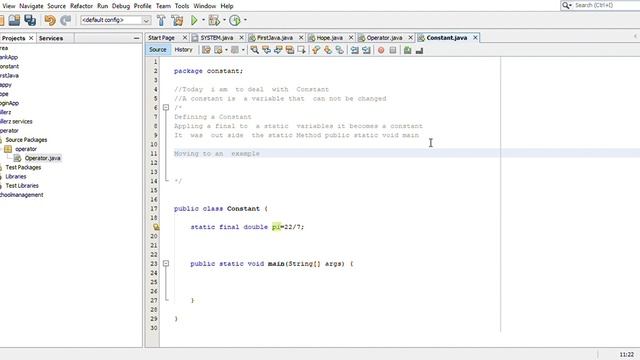The image size is (640, 360).
Task: Click the Shift Line Left icon
Action: pos(354,50)
